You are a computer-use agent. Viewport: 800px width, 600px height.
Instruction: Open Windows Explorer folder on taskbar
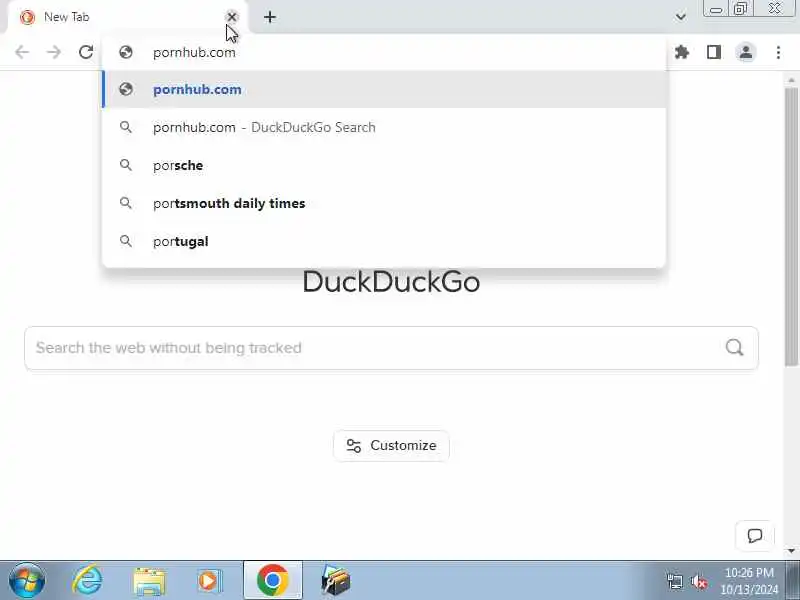click(x=149, y=581)
